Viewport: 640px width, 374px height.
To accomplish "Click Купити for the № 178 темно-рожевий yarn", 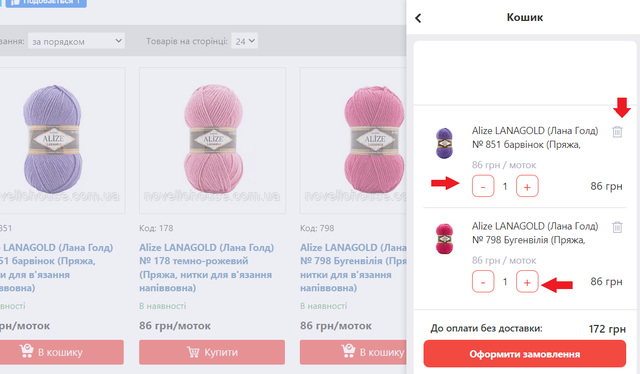I will click(x=212, y=352).
